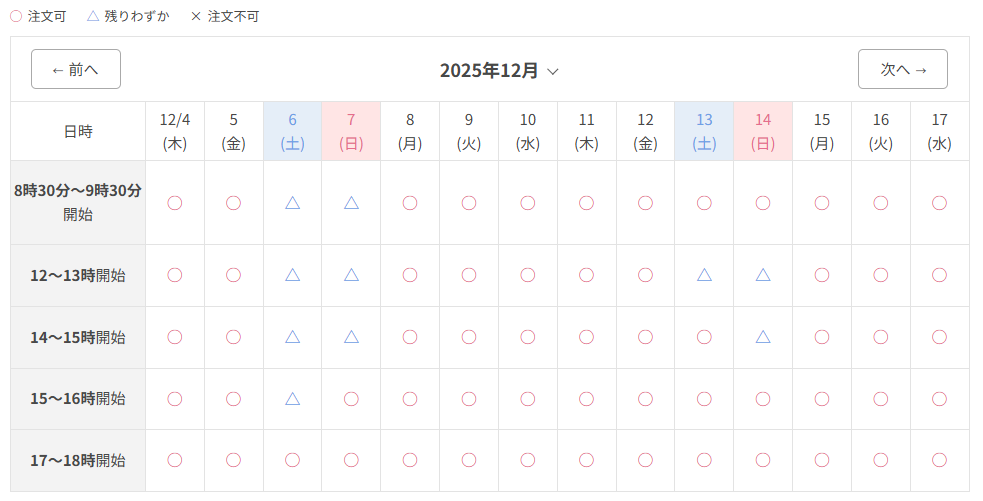Select circle on 15 (月) at 14〜15時
The image size is (983, 501).
[822, 337]
